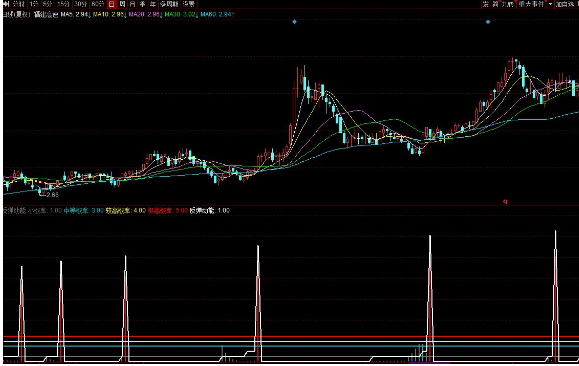Select the 15分 period tab
The image size is (579, 366).
click(63, 4)
